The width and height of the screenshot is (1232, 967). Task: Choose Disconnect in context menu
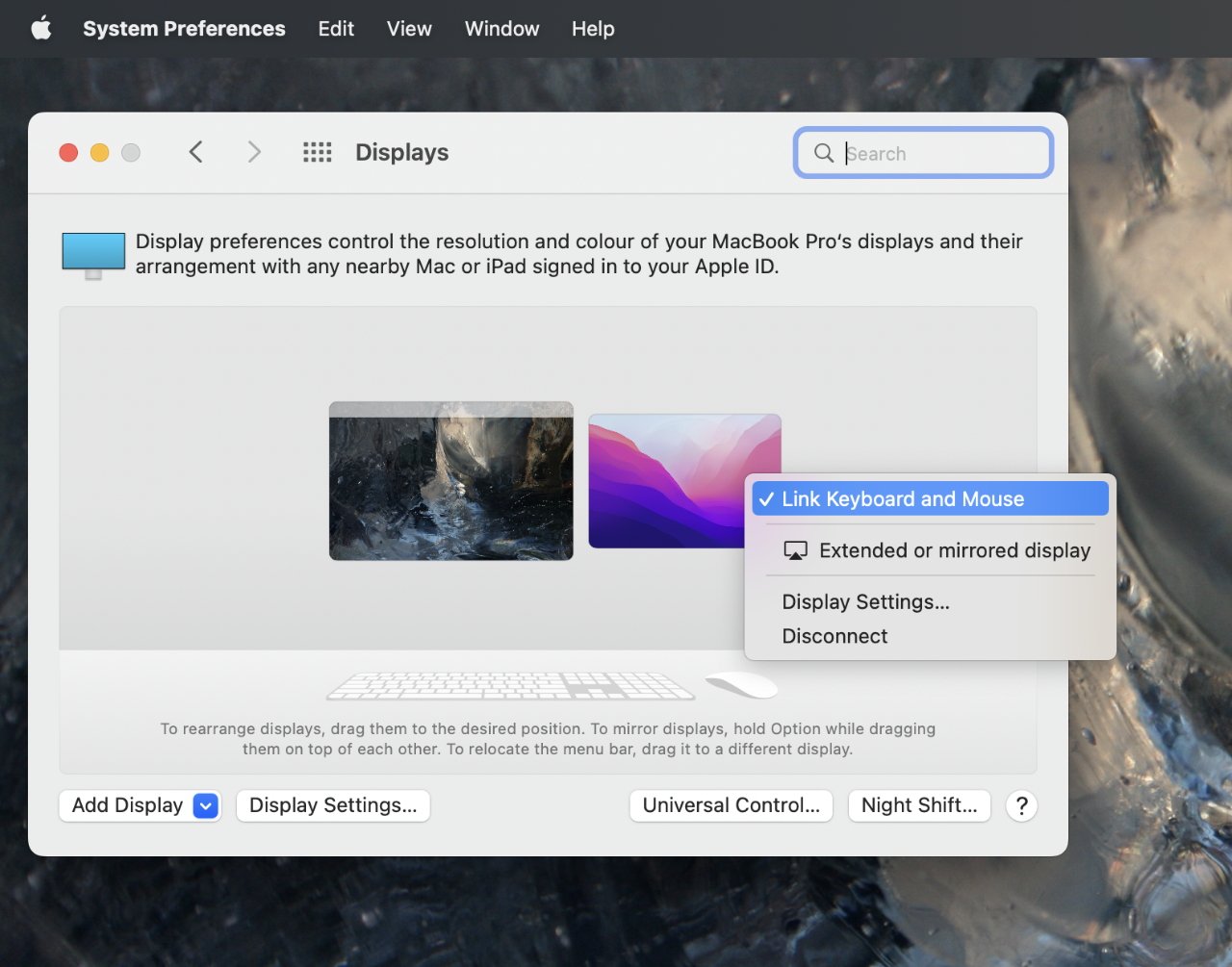coord(930,636)
